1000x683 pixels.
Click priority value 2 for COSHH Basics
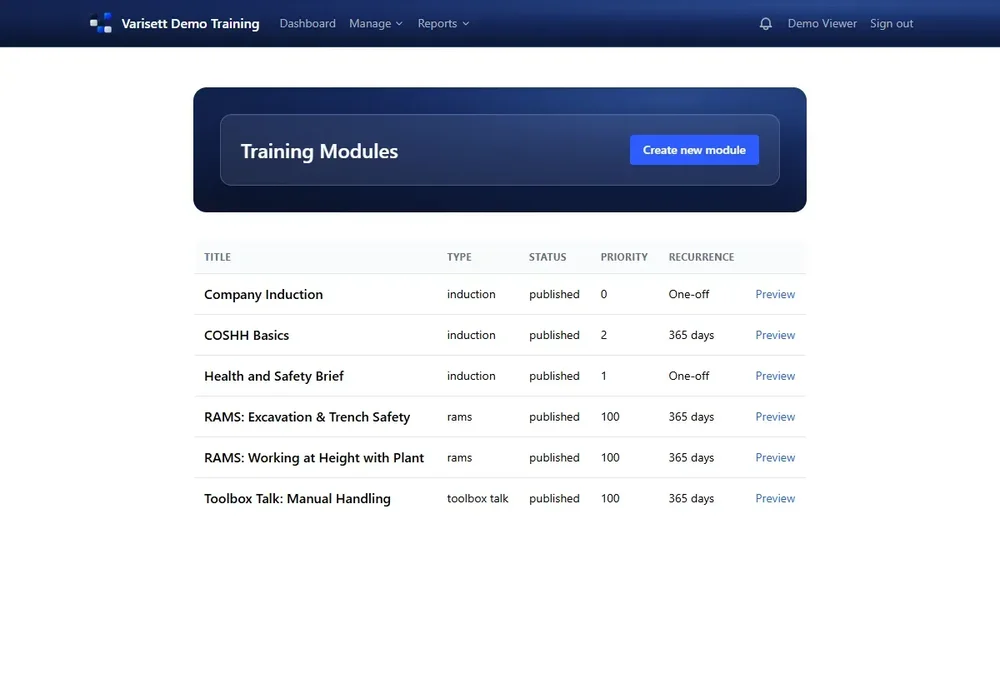pyautogui.click(x=604, y=335)
